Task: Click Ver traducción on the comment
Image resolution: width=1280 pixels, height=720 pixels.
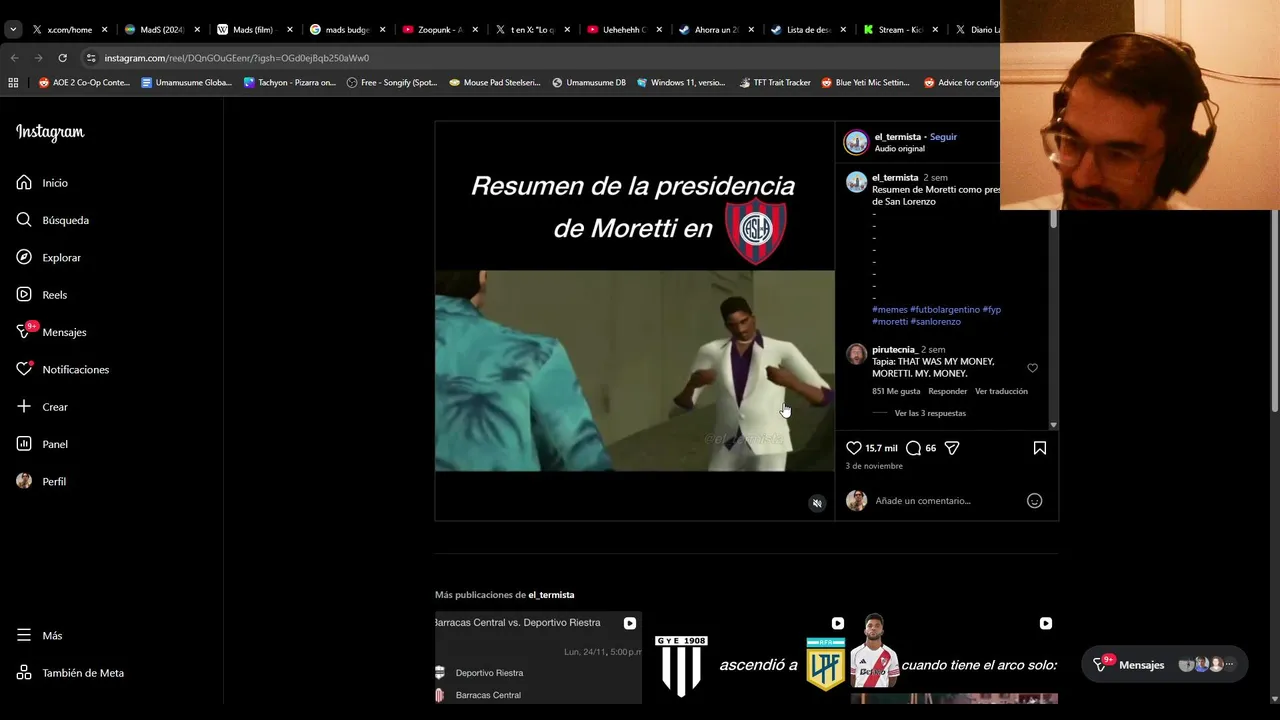Action: tap(1001, 392)
